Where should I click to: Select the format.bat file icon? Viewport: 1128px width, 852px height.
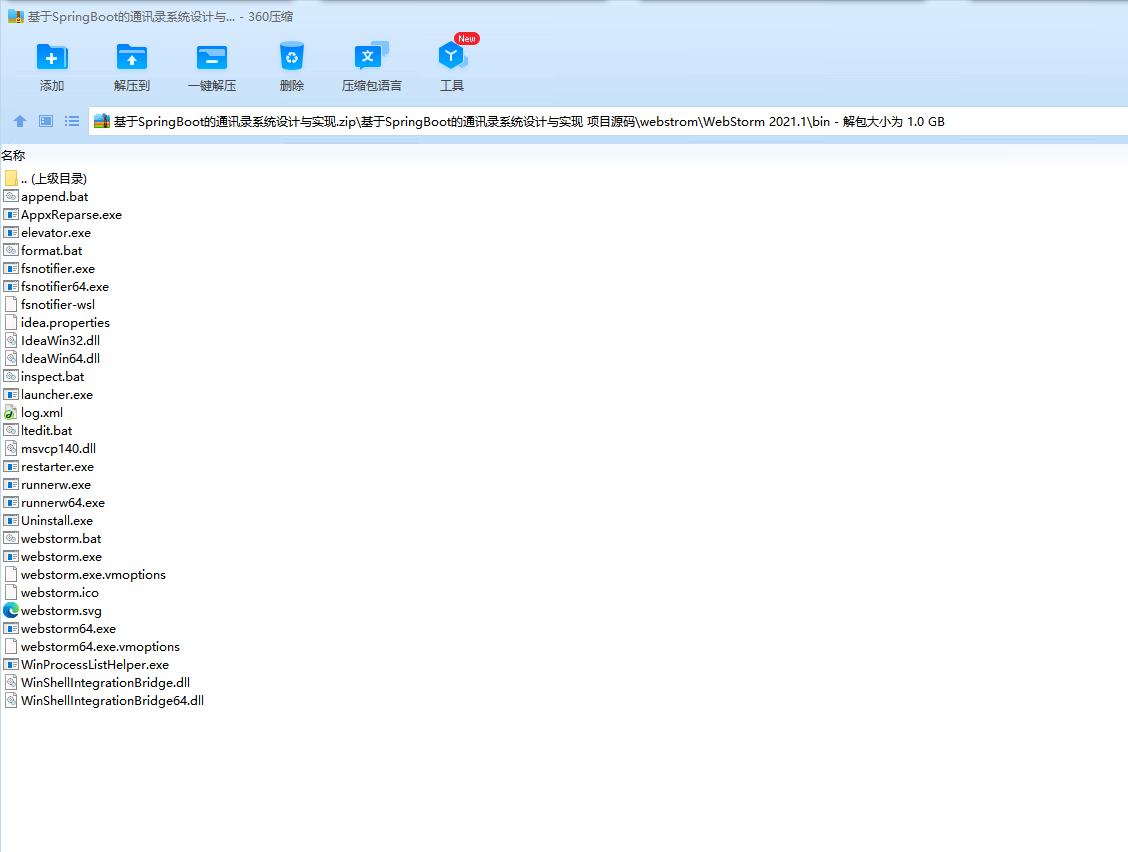[x=11, y=250]
